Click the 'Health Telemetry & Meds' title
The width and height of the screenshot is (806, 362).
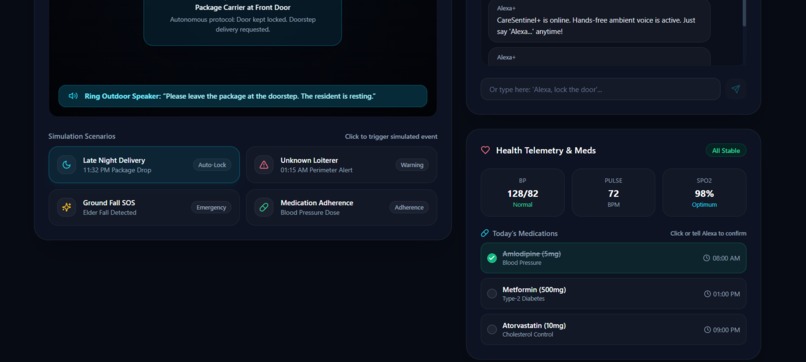546,151
